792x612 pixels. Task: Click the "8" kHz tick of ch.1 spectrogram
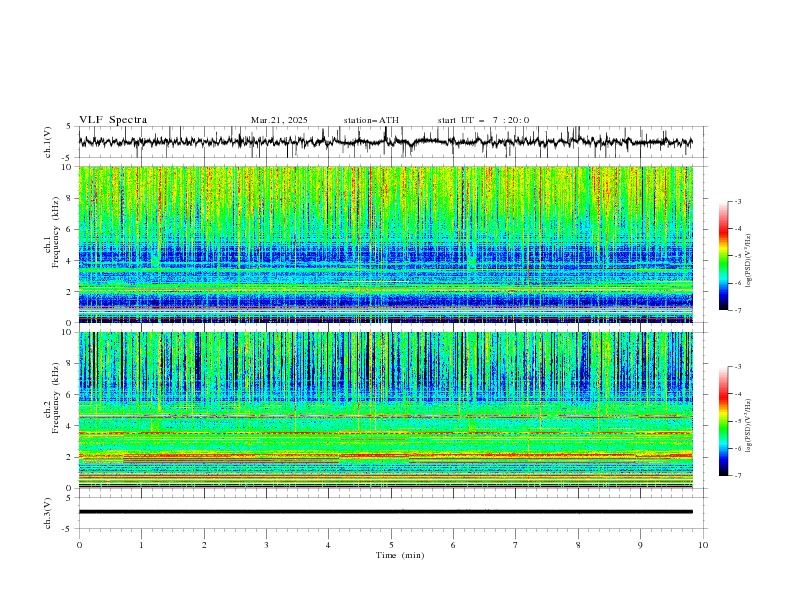[70, 198]
